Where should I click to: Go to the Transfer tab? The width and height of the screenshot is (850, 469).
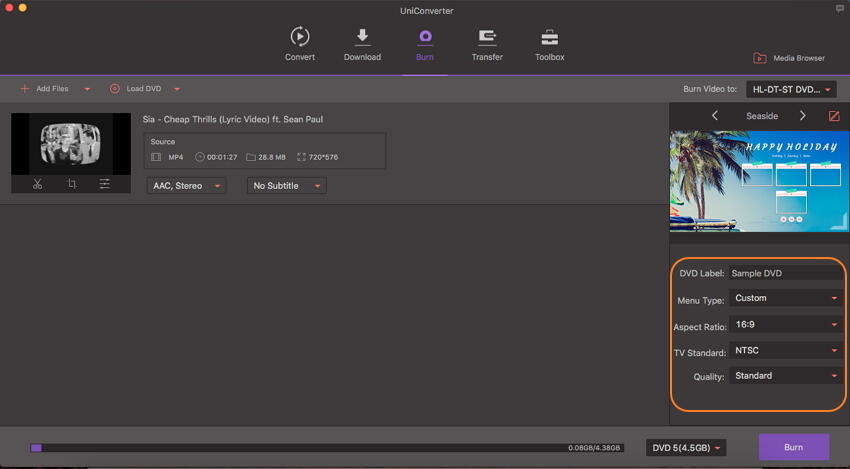click(x=487, y=44)
